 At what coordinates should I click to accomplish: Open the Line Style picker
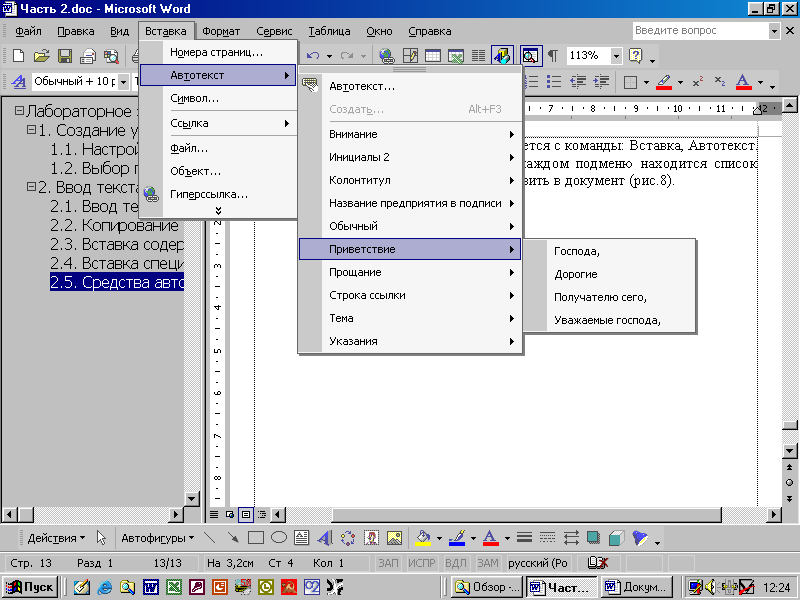coord(524,538)
